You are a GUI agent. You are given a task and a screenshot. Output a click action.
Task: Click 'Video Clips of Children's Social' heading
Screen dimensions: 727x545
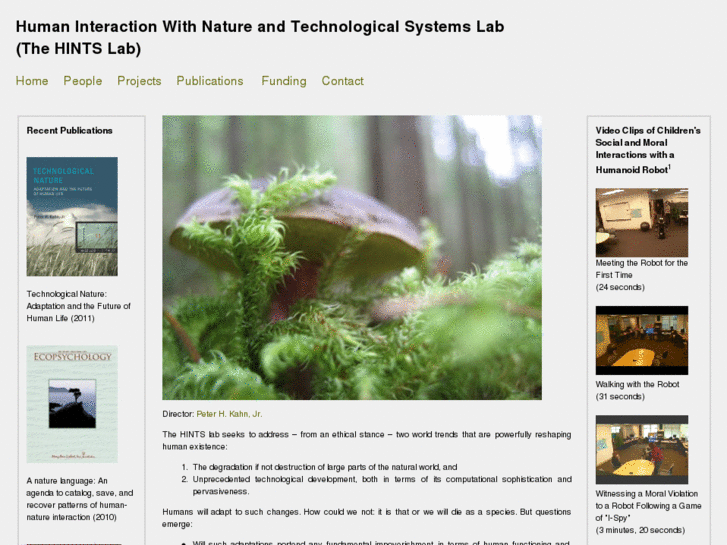[648, 150]
